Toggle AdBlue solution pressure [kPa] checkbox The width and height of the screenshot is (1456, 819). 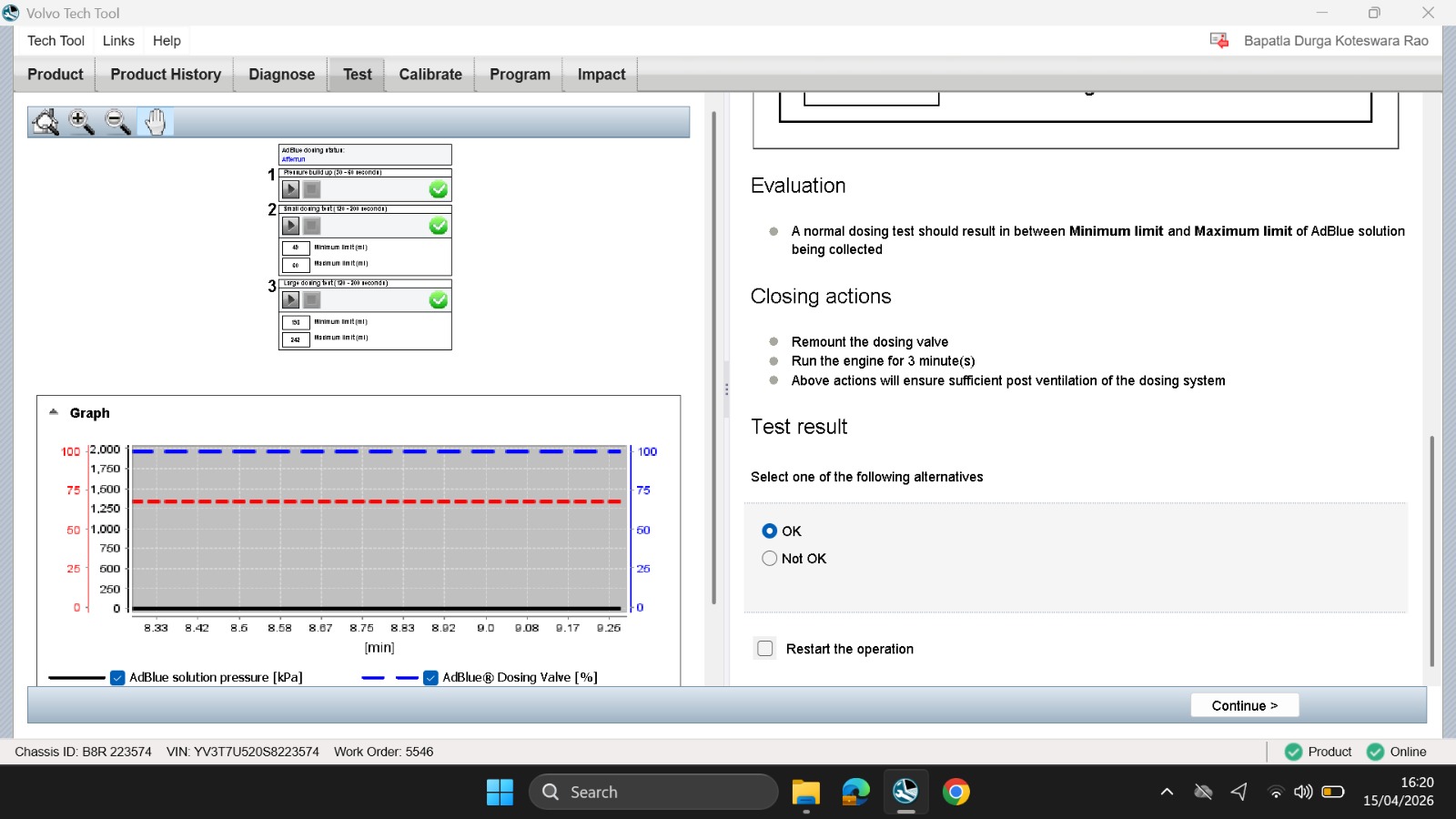[x=117, y=678]
